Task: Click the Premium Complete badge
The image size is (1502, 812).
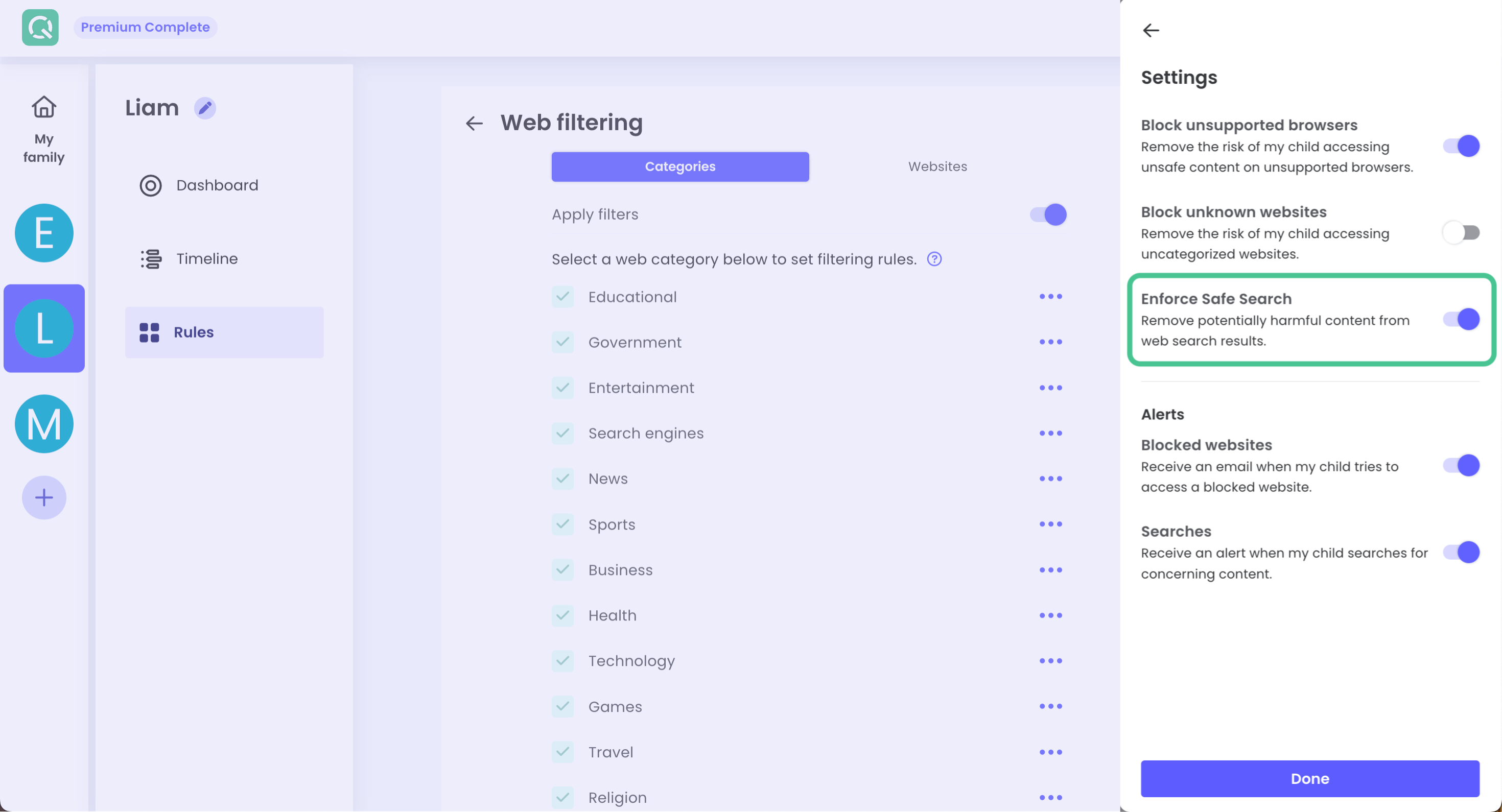Action: [145, 27]
